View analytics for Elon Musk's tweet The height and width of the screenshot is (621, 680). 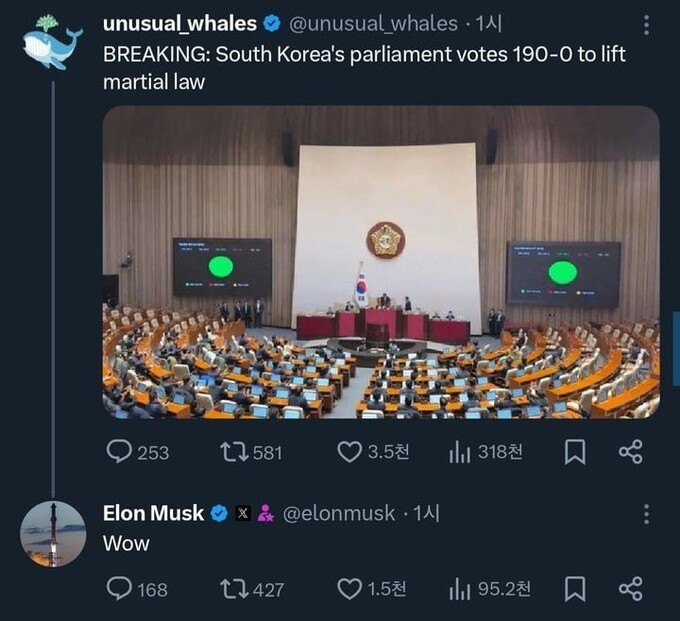tap(459, 589)
